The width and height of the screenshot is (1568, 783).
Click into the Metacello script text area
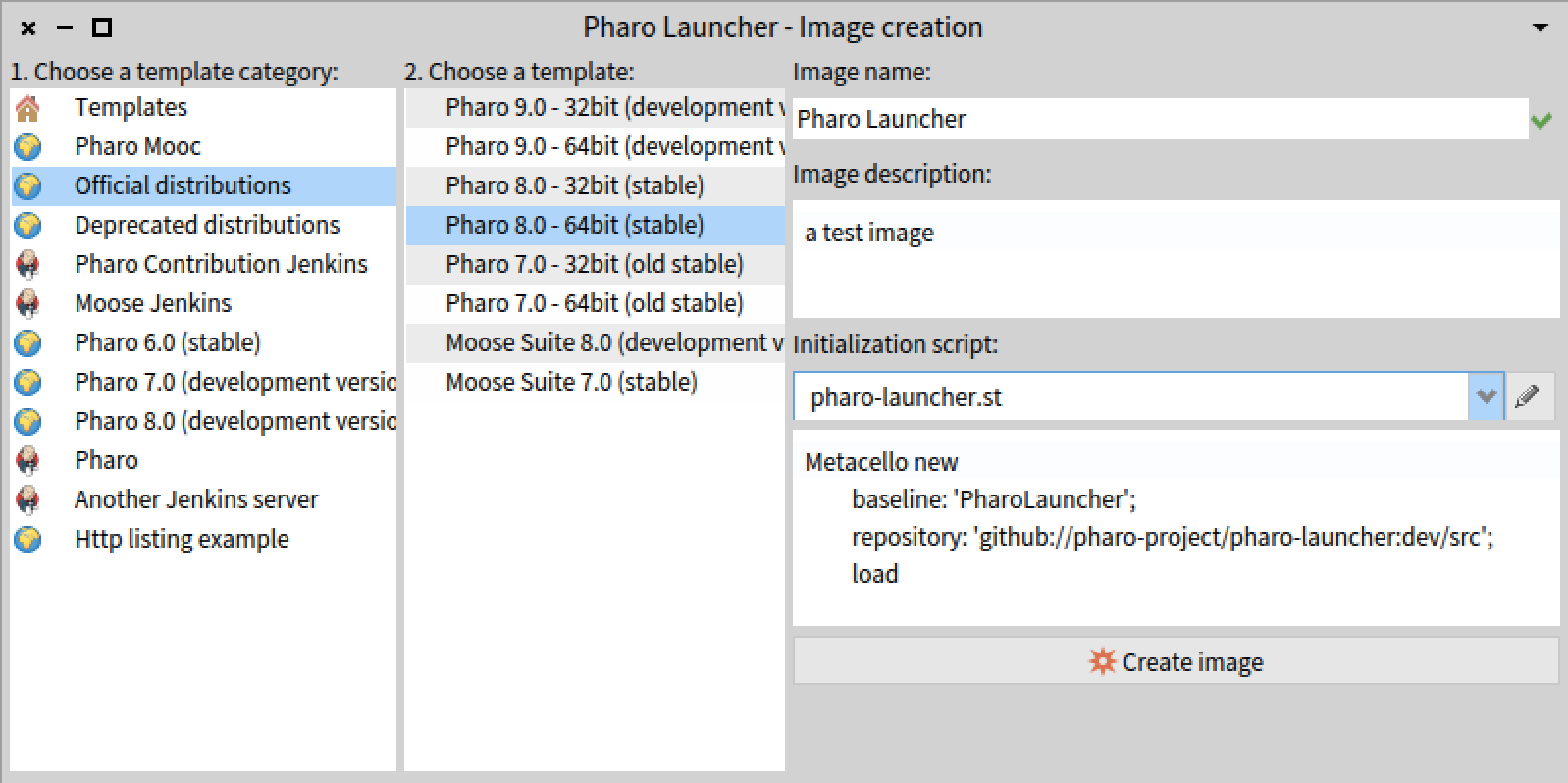coord(1176,528)
